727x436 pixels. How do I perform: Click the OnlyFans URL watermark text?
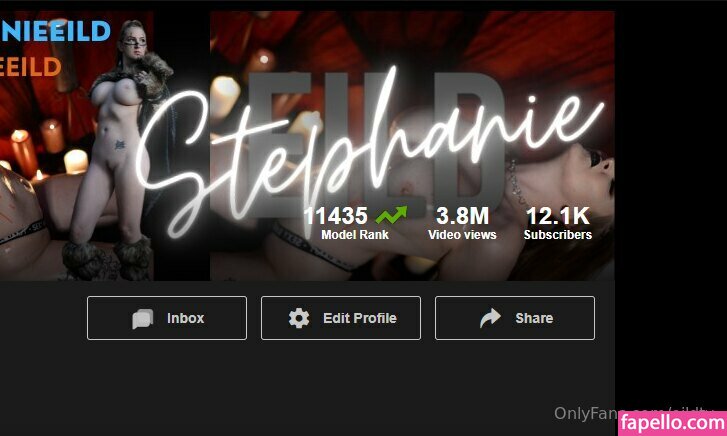pos(633,412)
